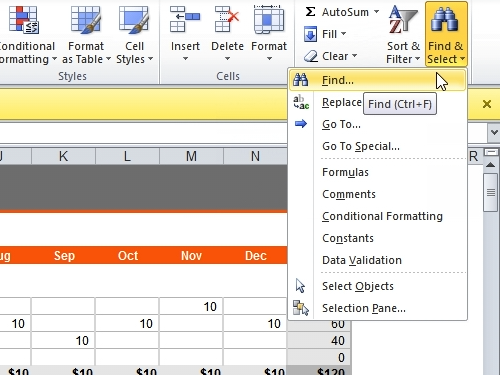Select cell with 10 under Dec
The height and width of the screenshot is (375, 500).
pos(255,323)
